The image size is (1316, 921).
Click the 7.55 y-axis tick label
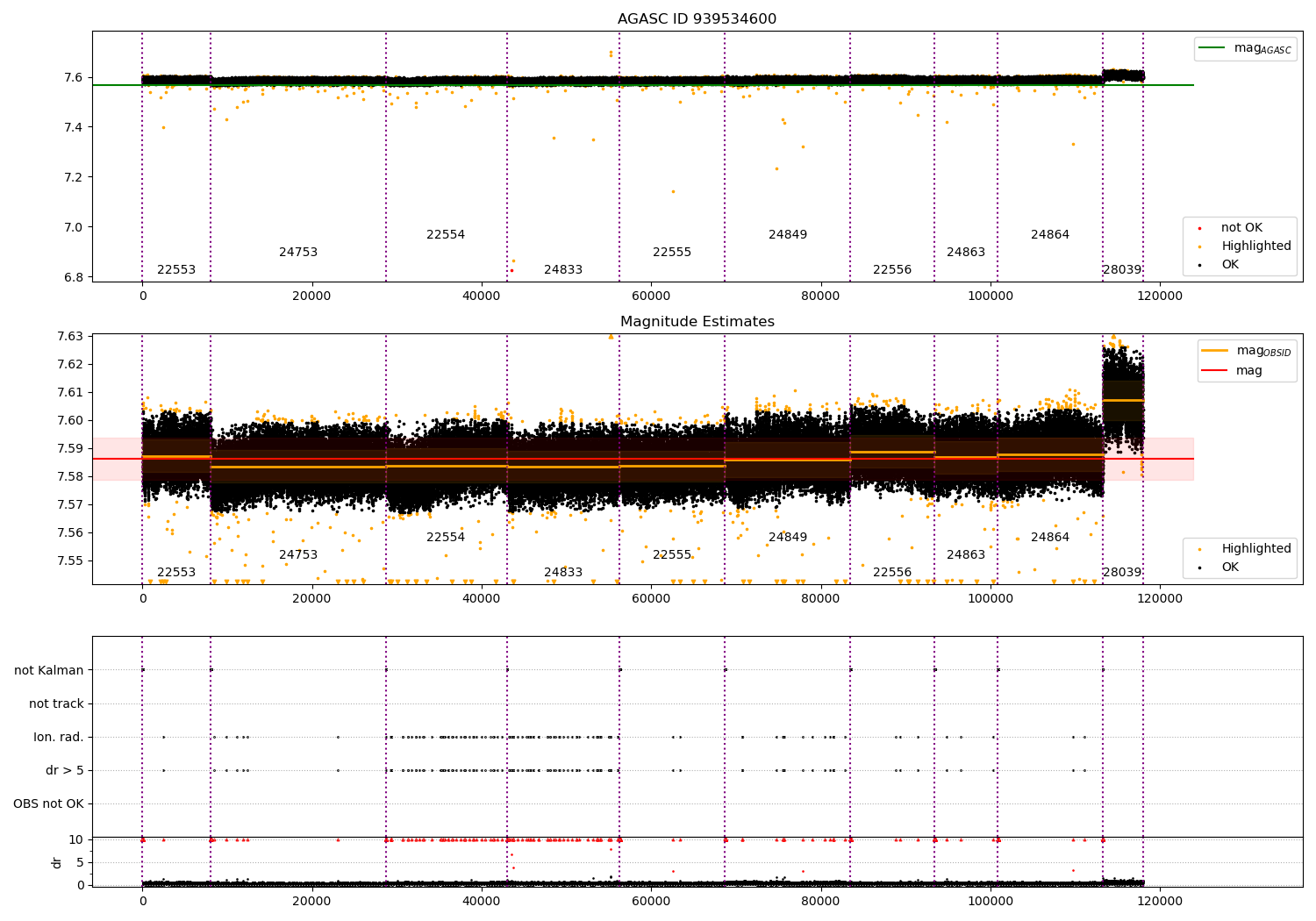click(x=70, y=561)
